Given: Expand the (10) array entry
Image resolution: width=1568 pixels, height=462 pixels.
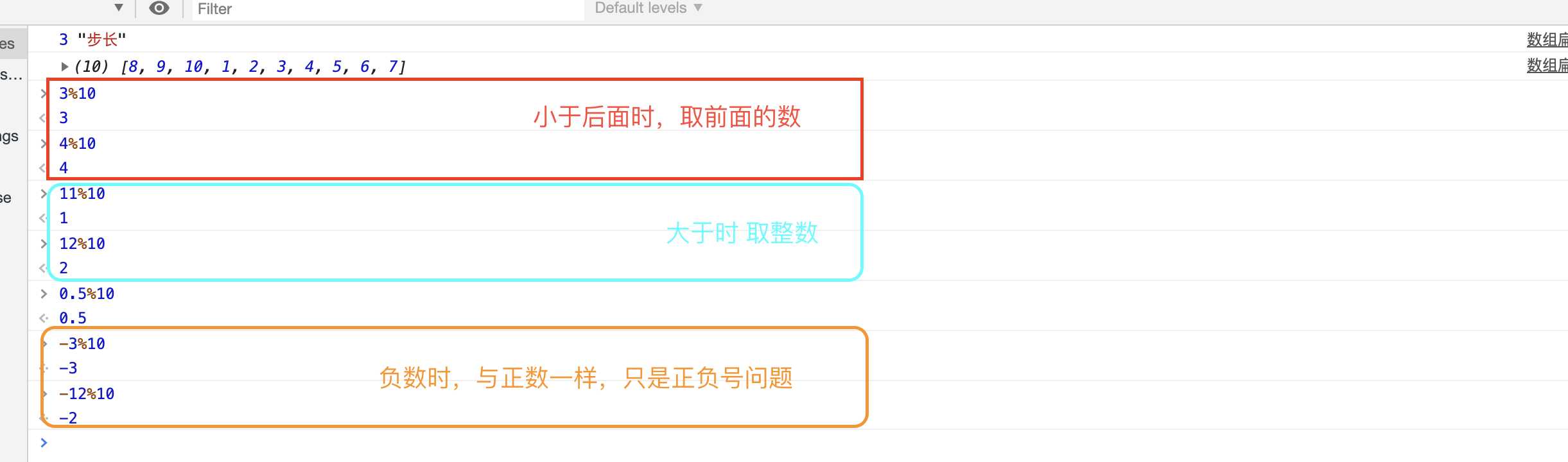Looking at the screenshot, I should [x=64, y=66].
